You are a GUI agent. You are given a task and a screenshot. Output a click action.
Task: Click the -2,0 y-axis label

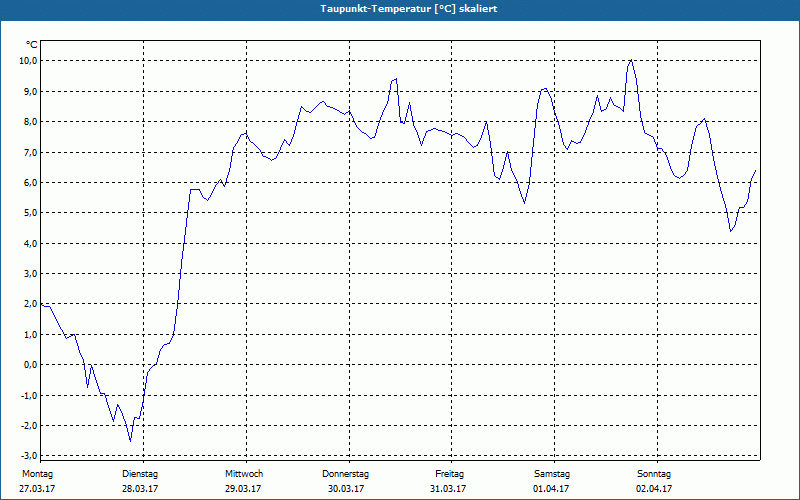click(x=29, y=426)
